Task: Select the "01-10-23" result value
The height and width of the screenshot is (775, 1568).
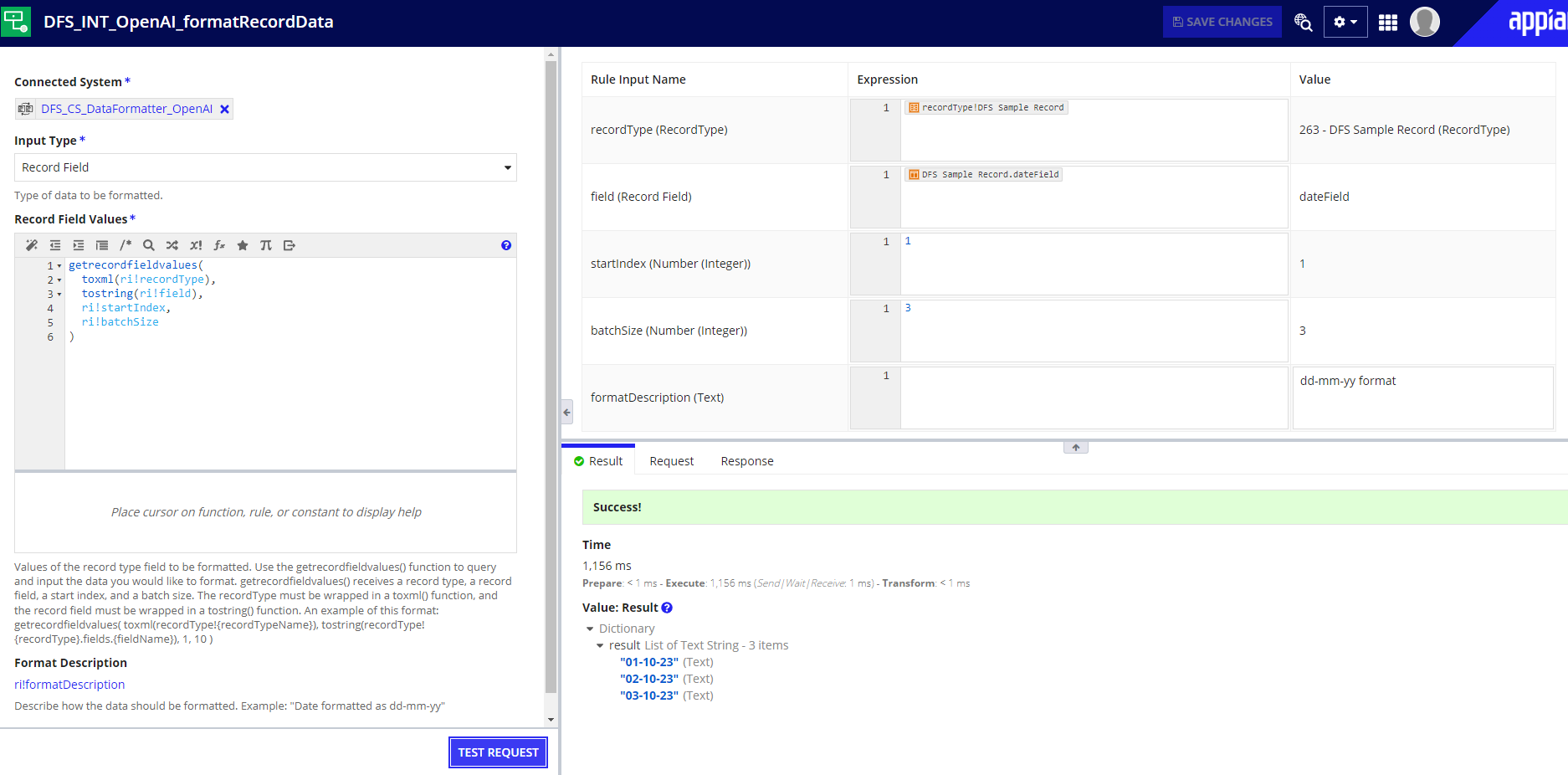Action: pyautogui.click(x=649, y=662)
